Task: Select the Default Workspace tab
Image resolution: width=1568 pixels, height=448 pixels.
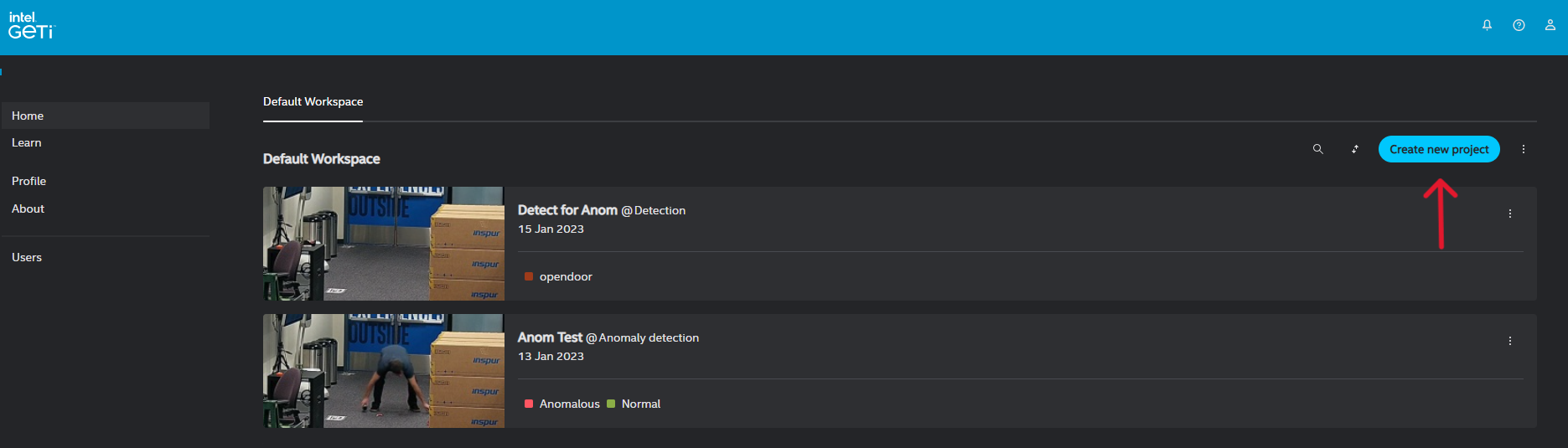Action: [x=313, y=101]
